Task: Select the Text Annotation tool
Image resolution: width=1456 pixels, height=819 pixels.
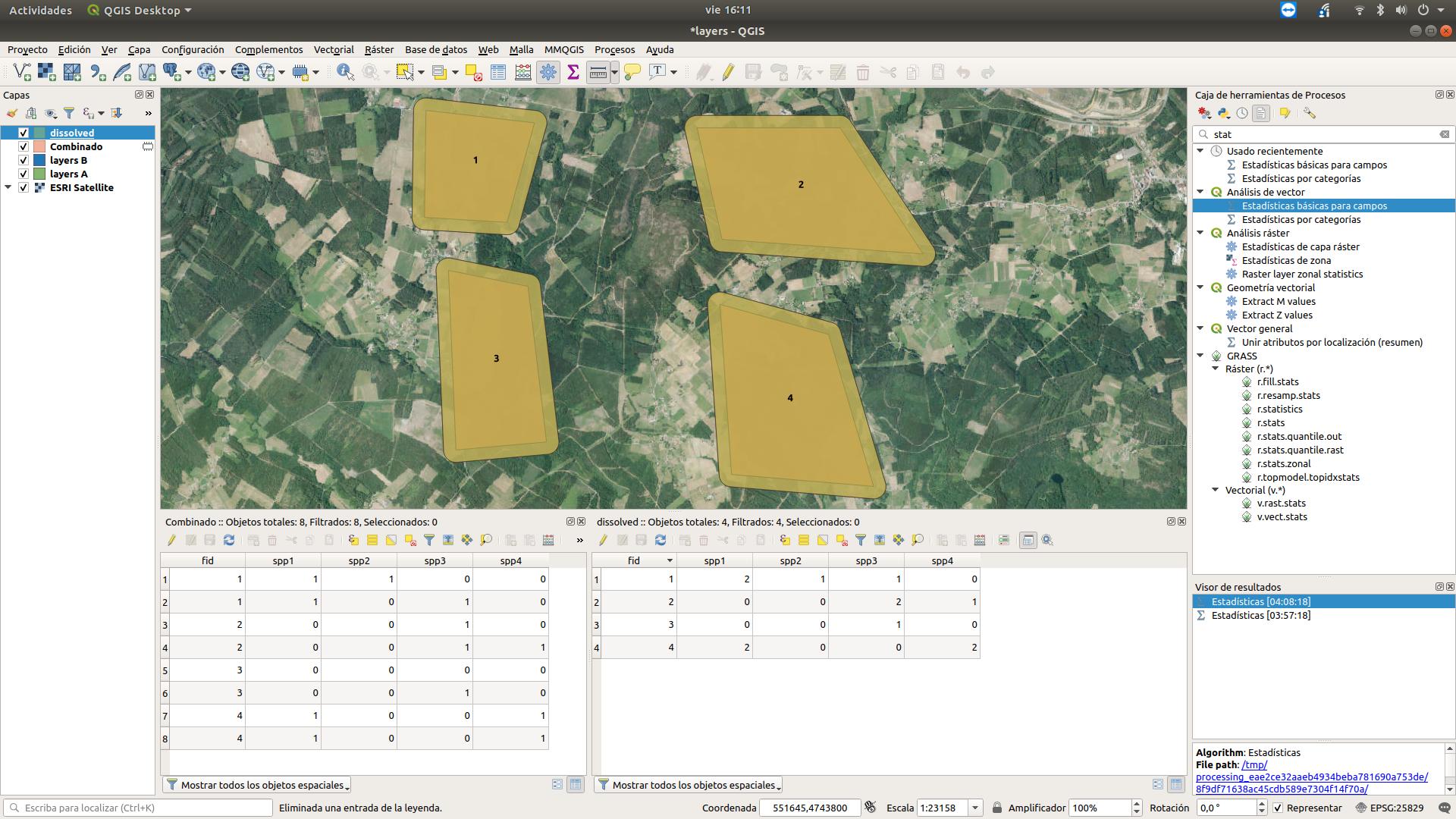Action: [x=657, y=72]
